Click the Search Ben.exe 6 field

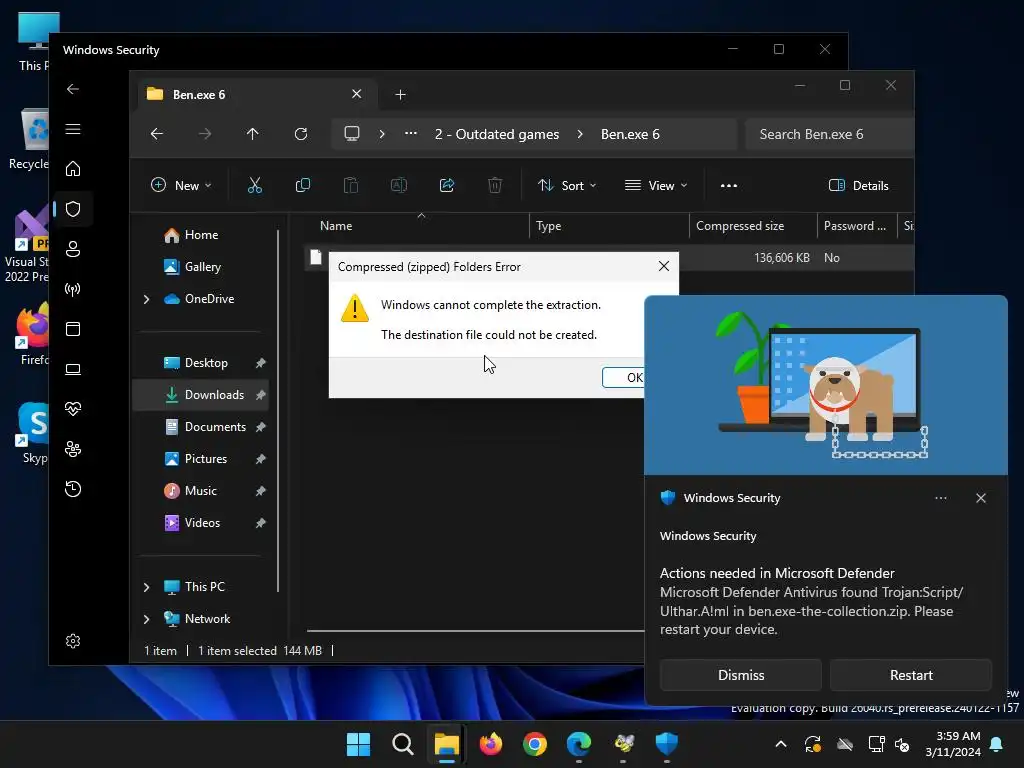829,134
